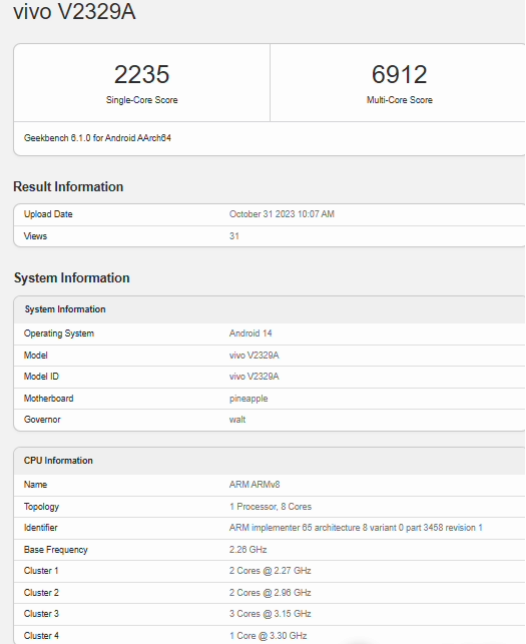The image size is (526, 644).
Task: Select the 2235 single-core score value
Action: pos(142,74)
